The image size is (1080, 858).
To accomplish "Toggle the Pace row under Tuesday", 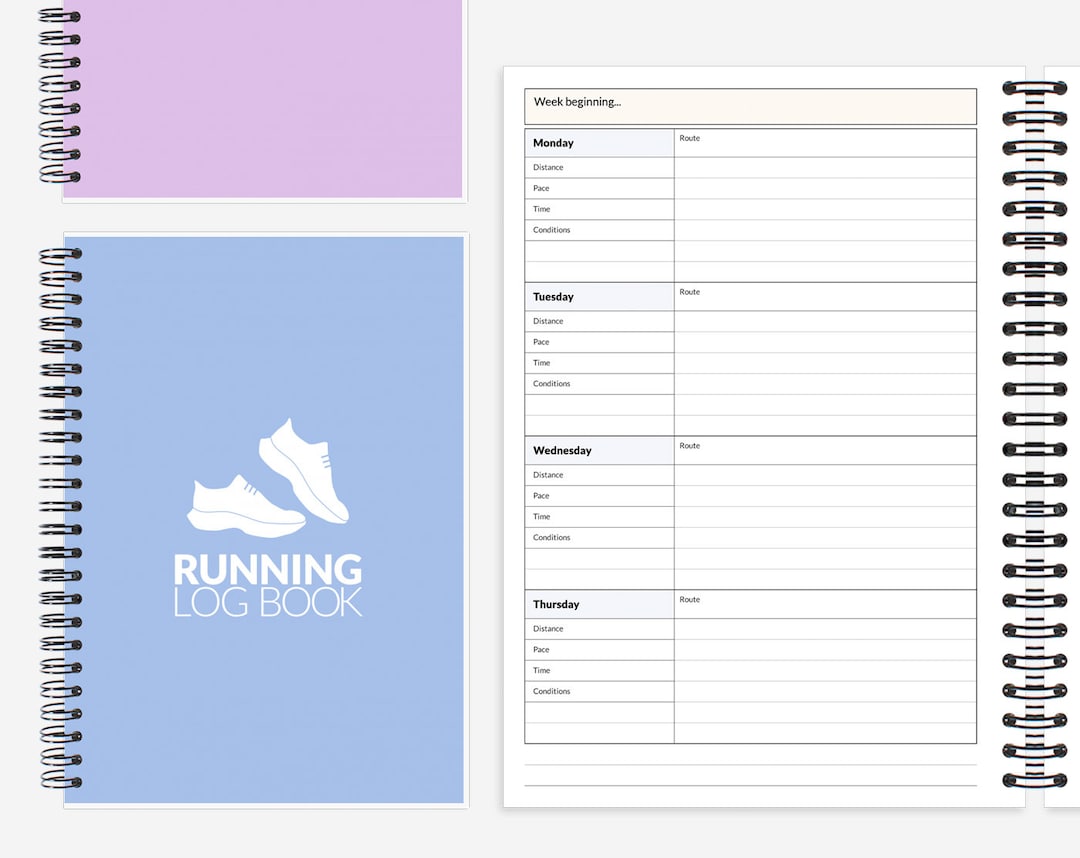I will [540, 341].
